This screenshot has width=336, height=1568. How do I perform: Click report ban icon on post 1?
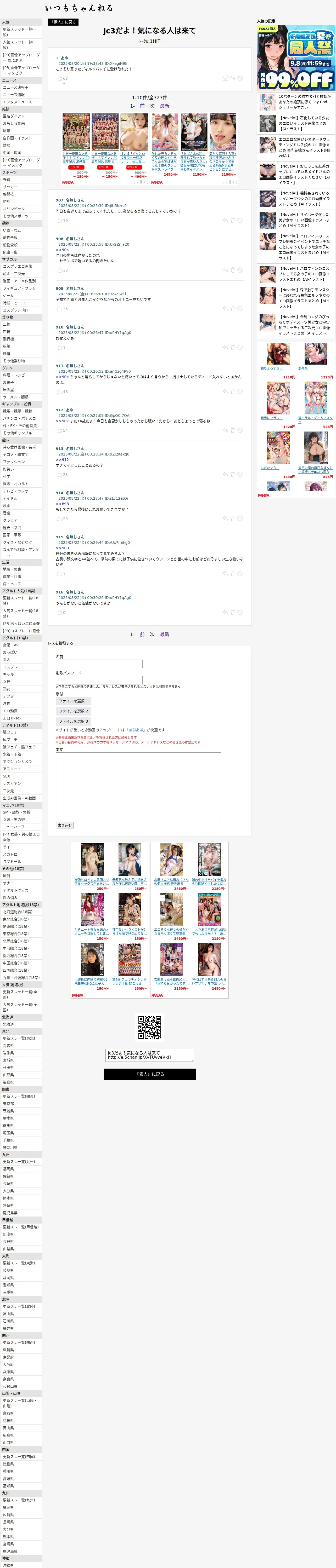240,78
